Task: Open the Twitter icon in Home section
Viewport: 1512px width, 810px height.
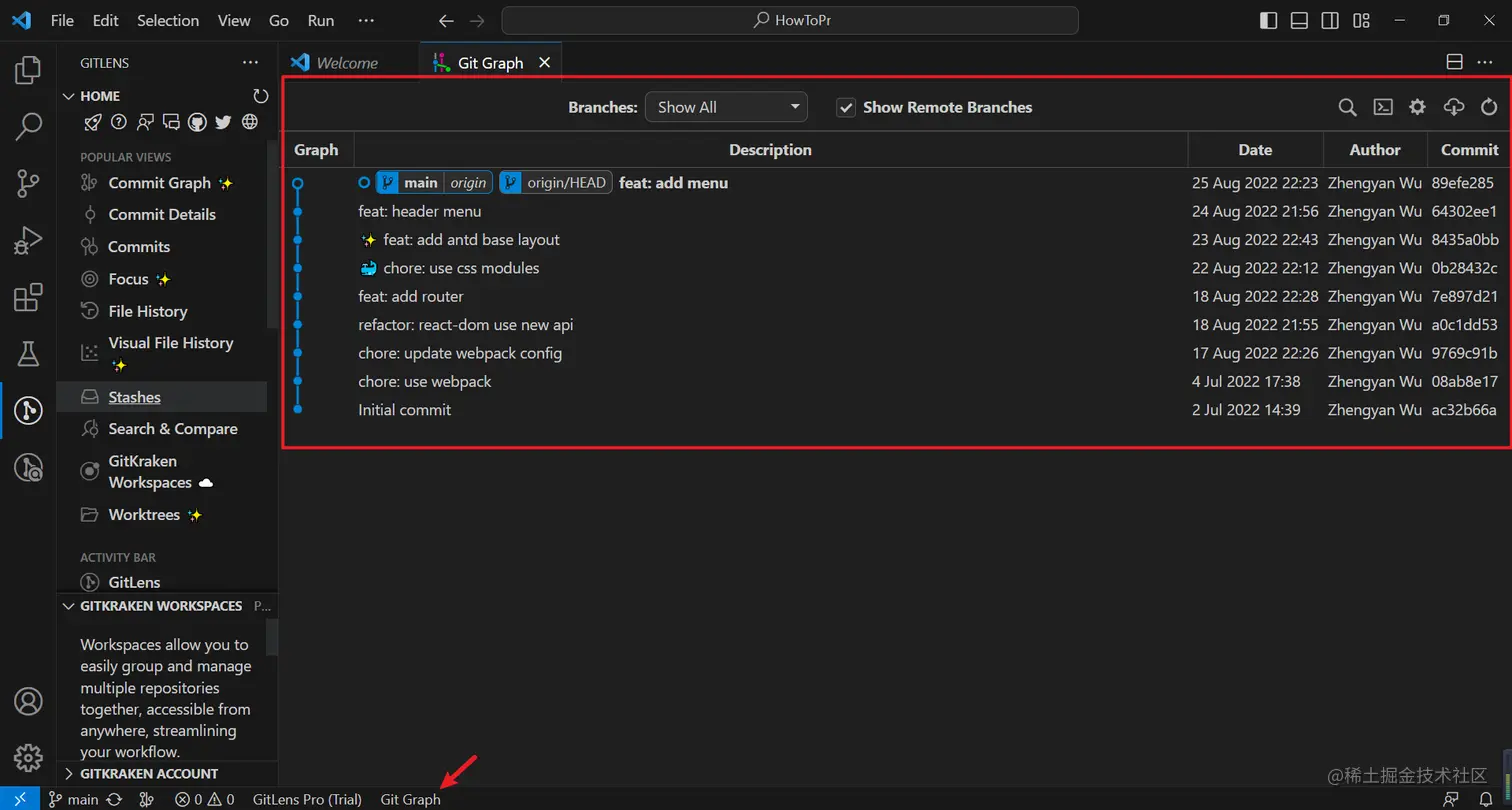Action: click(223, 122)
